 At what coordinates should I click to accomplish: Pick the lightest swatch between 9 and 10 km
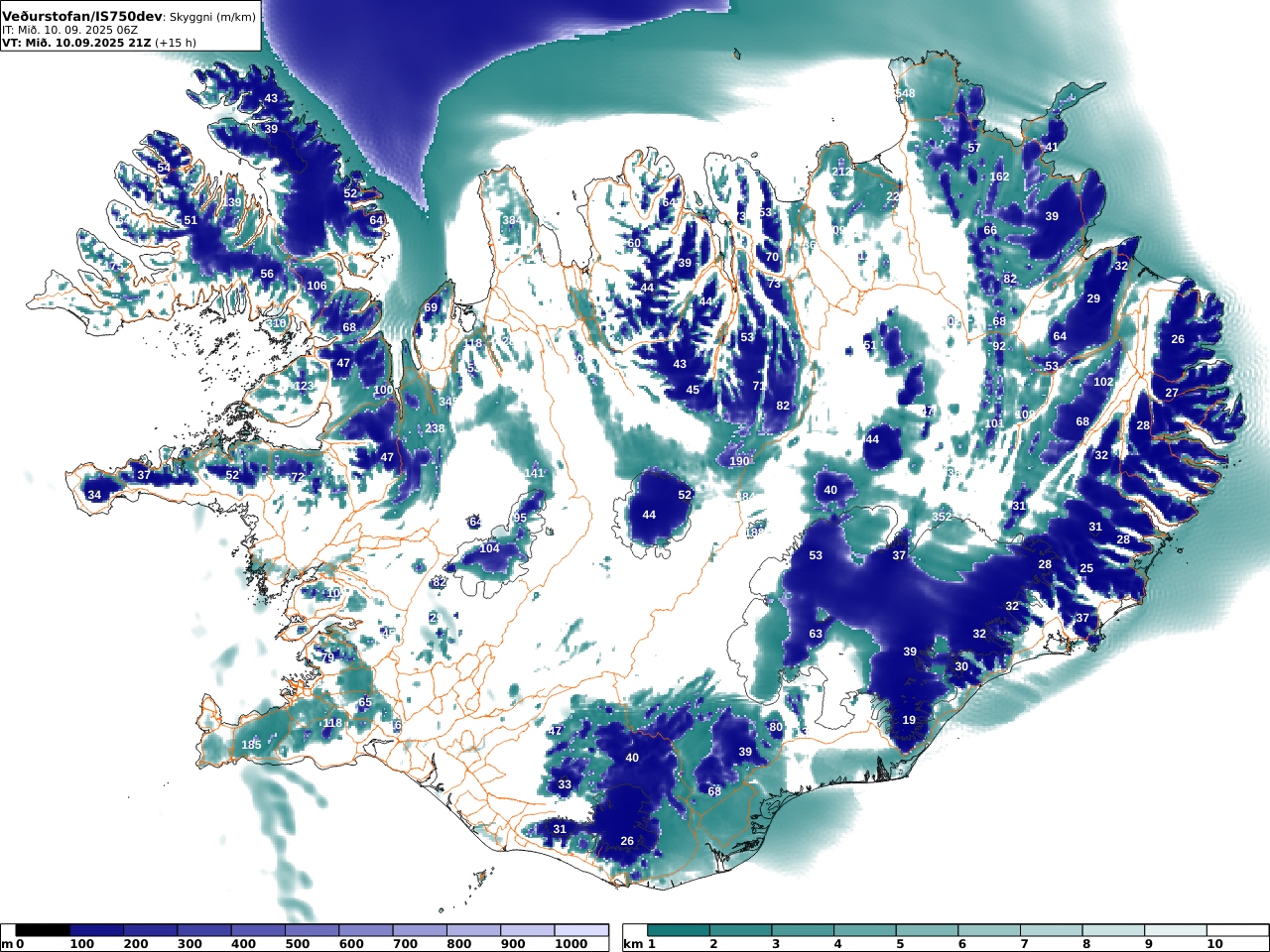click(1176, 930)
